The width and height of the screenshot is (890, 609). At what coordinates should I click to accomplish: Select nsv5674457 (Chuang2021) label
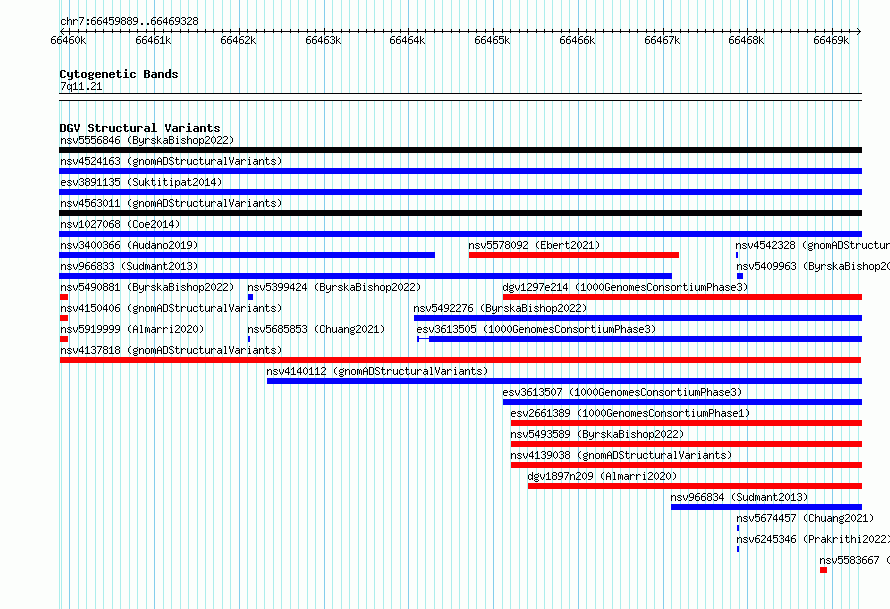[x=805, y=518]
